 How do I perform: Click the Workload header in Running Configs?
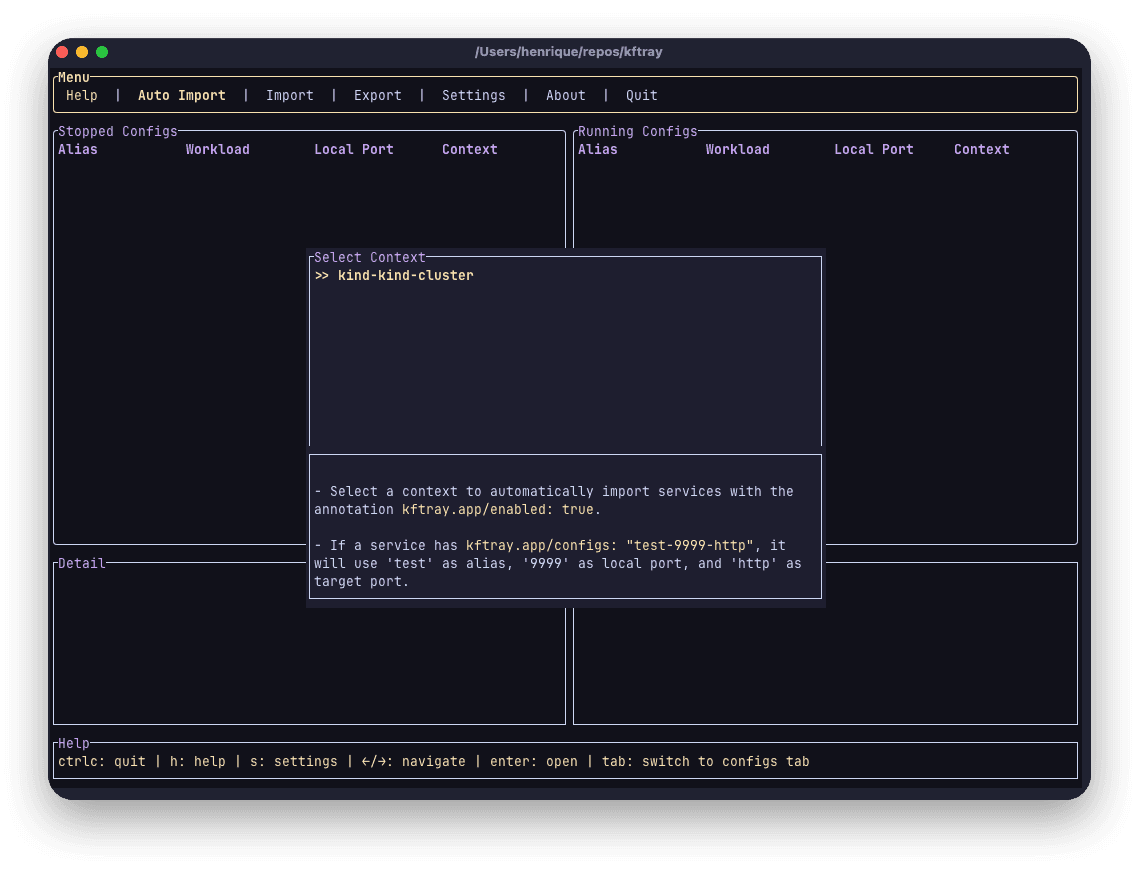click(737, 149)
